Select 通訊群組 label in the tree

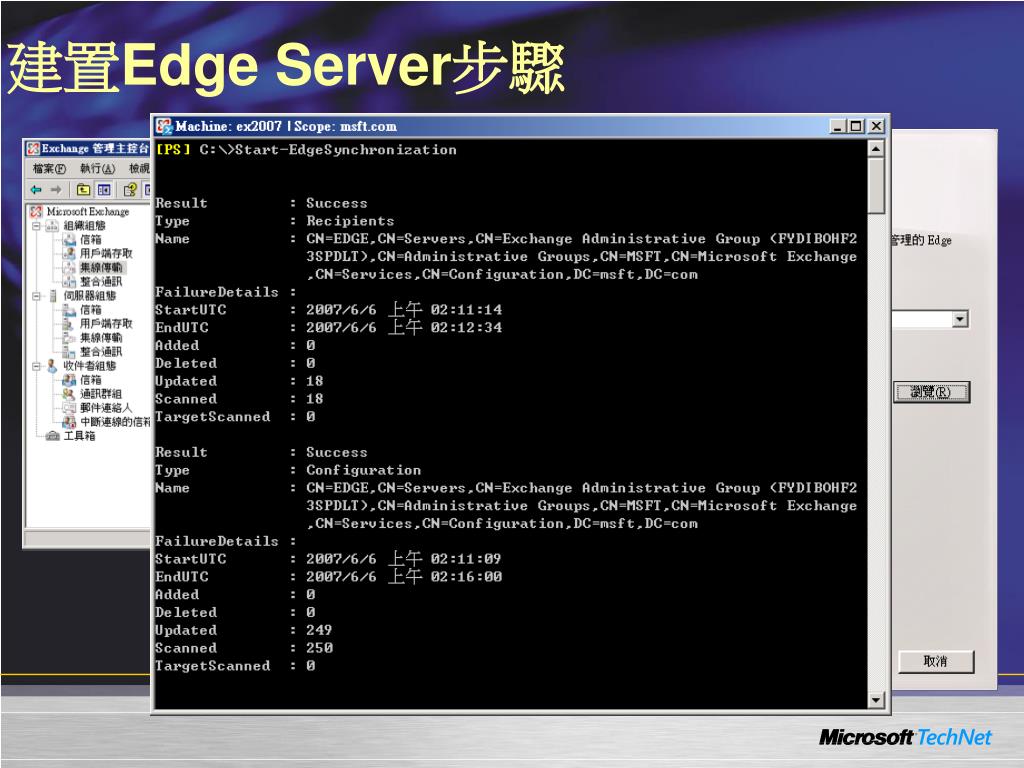tap(101, 394)
